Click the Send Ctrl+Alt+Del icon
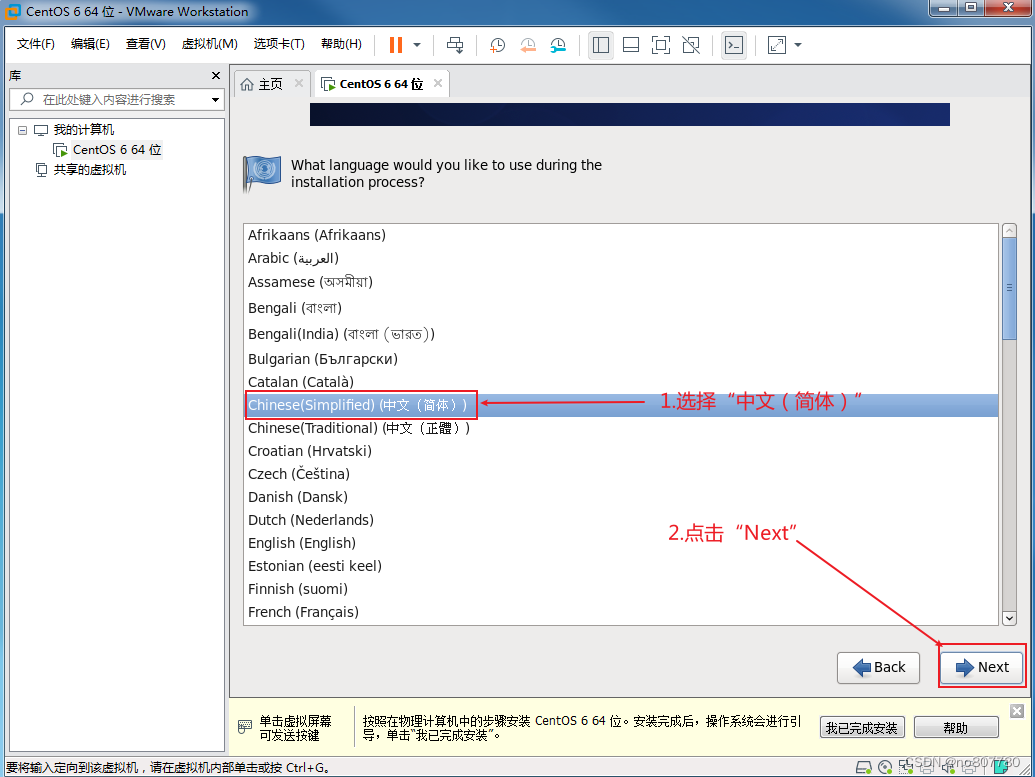 [x=455, y=45]
